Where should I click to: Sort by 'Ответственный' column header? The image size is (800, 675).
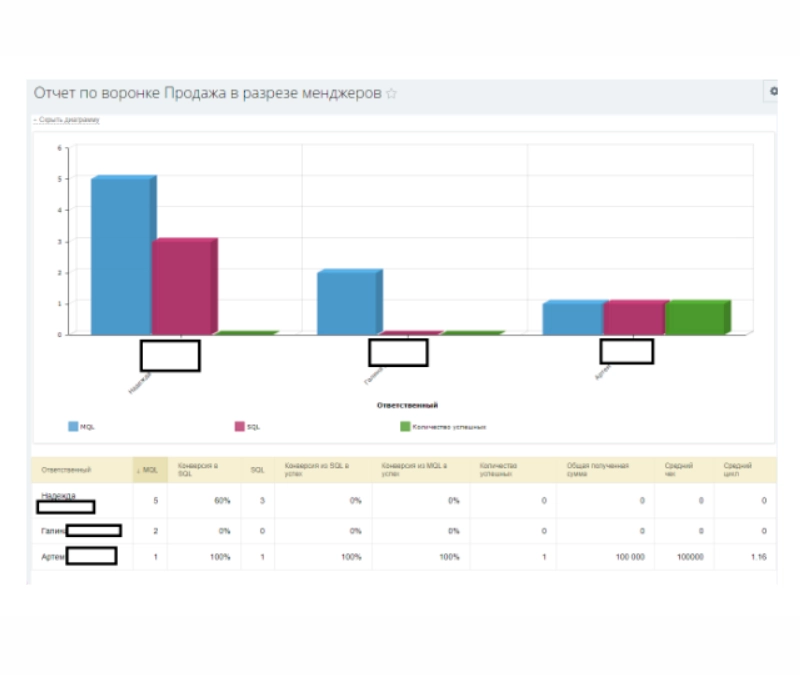pos(66,469)
